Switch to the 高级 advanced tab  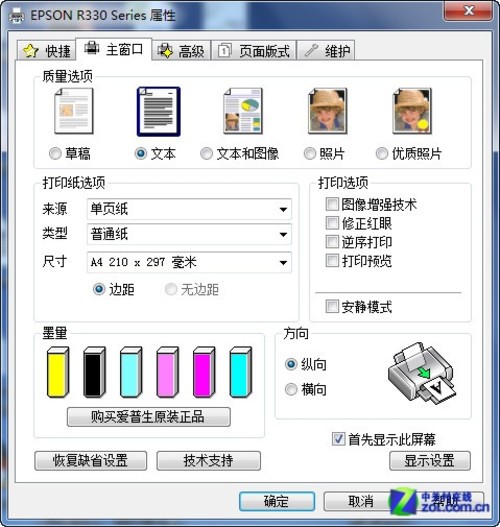click(181, 51)
